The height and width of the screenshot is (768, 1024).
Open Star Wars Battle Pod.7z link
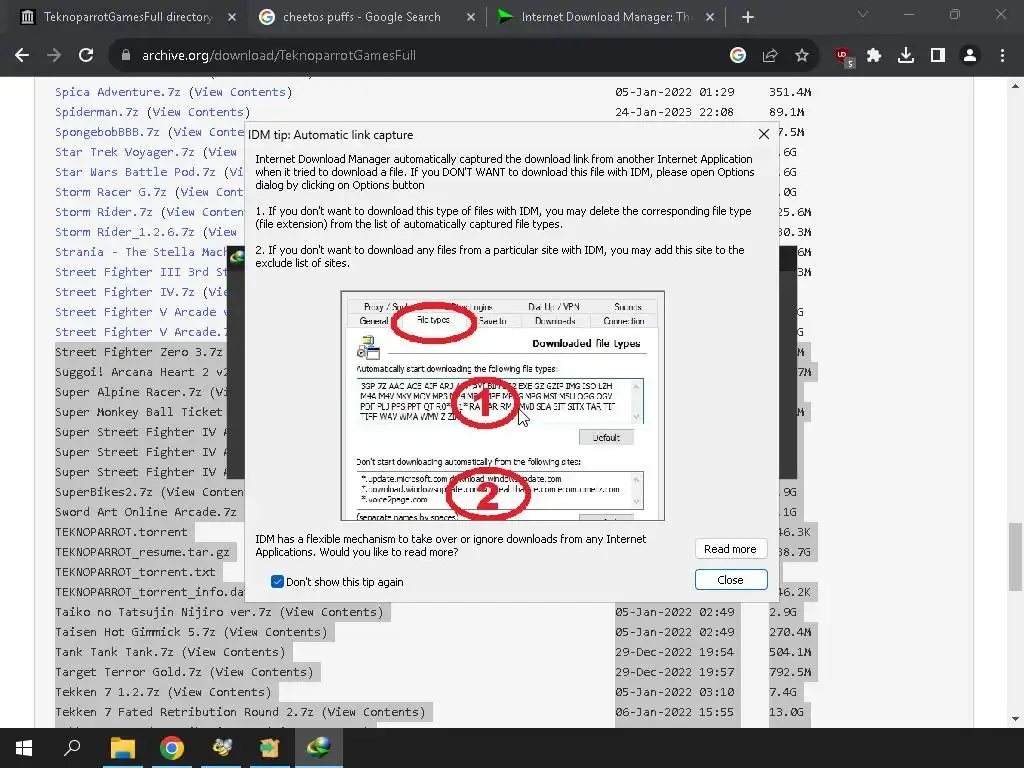pyautogui.click(x=135, y=172)
